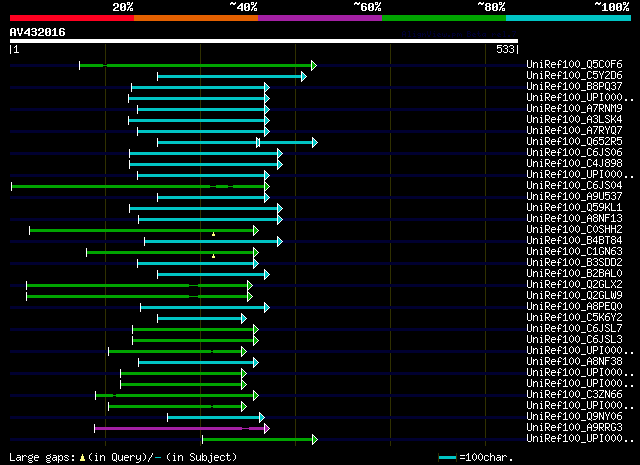The height and width of the screenshot is (465, 640).
Task: Select hit label UniRef100_C1GN63
Action: [574, 251]
